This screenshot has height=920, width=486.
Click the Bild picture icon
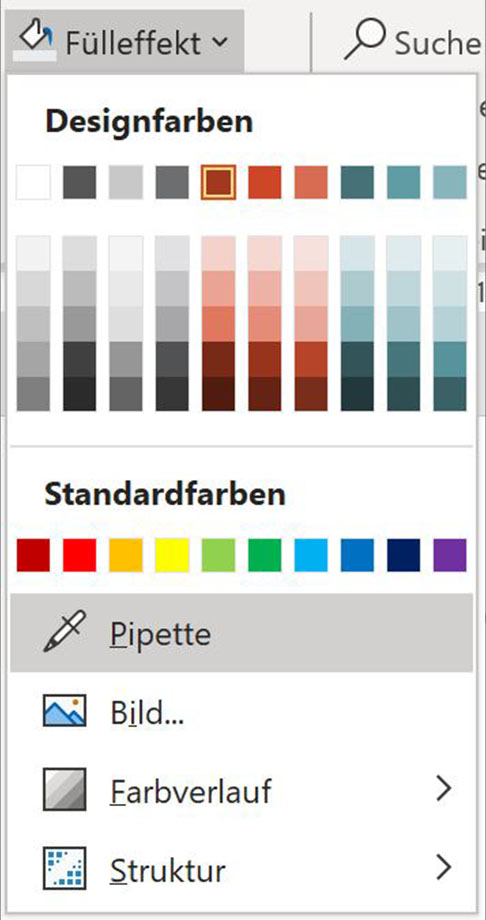click(65, 710)
